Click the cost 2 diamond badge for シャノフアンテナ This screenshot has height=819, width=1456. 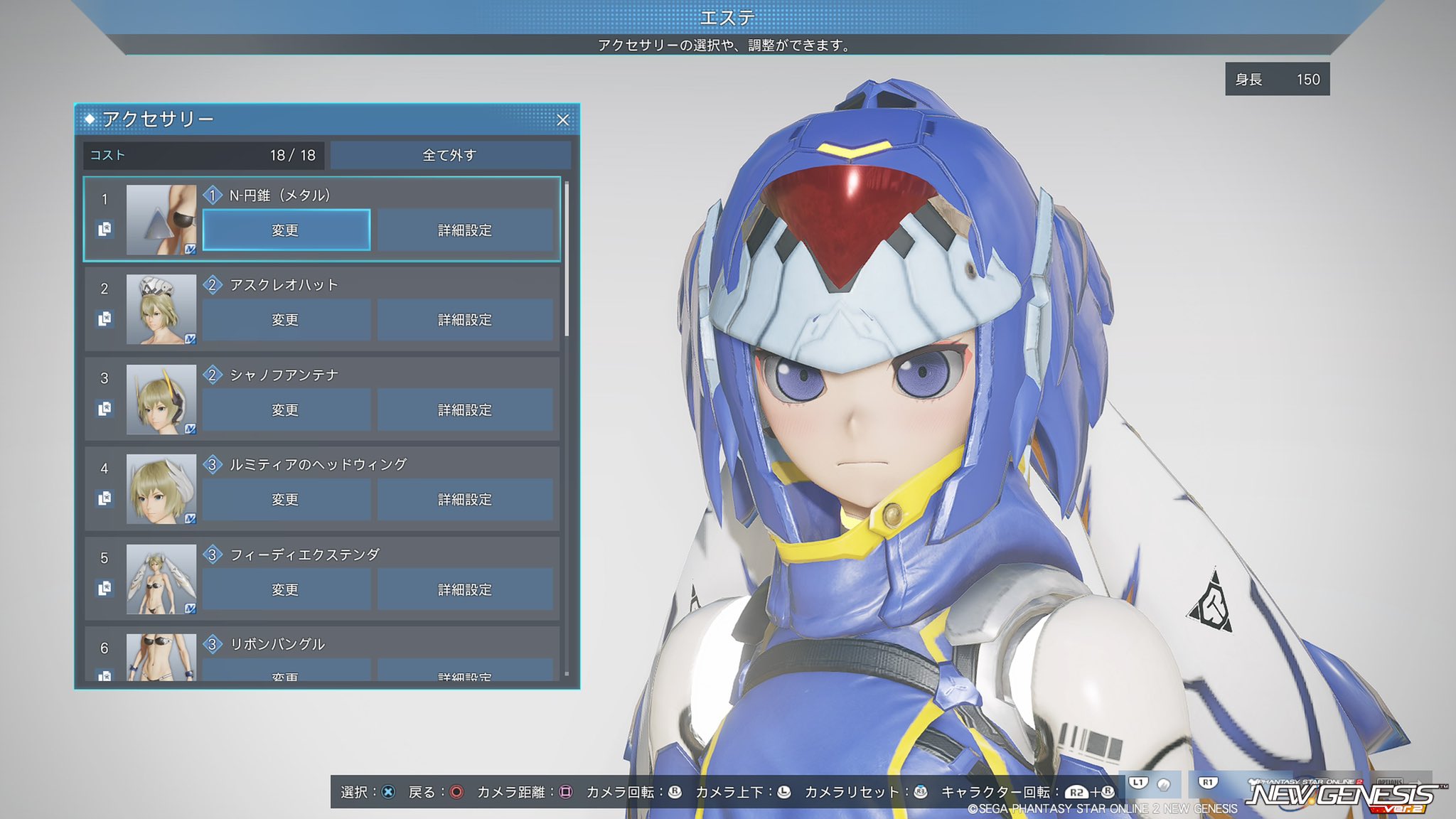pyautogui.click(x=212, y=375)
